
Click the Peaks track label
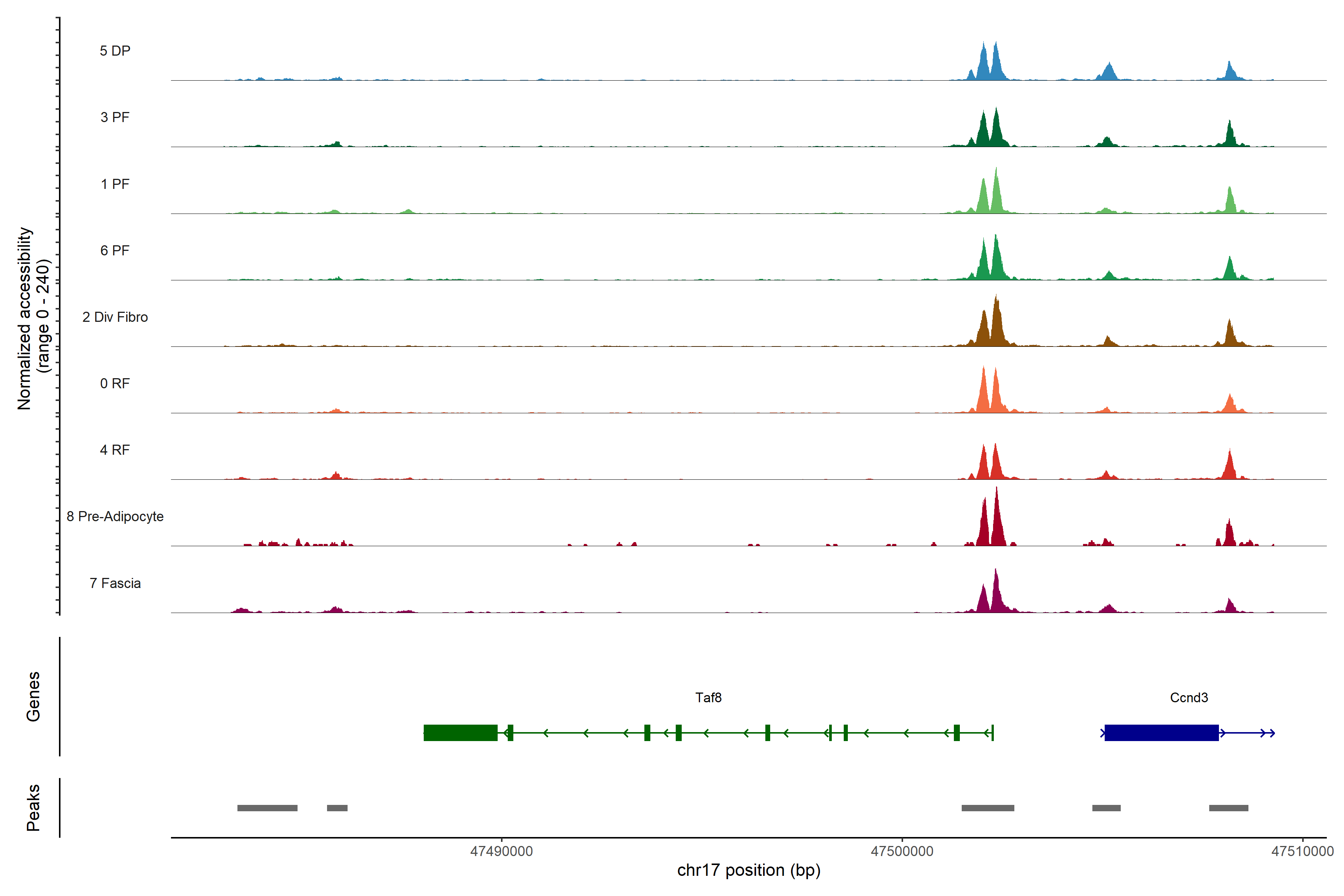coord(33,808)
